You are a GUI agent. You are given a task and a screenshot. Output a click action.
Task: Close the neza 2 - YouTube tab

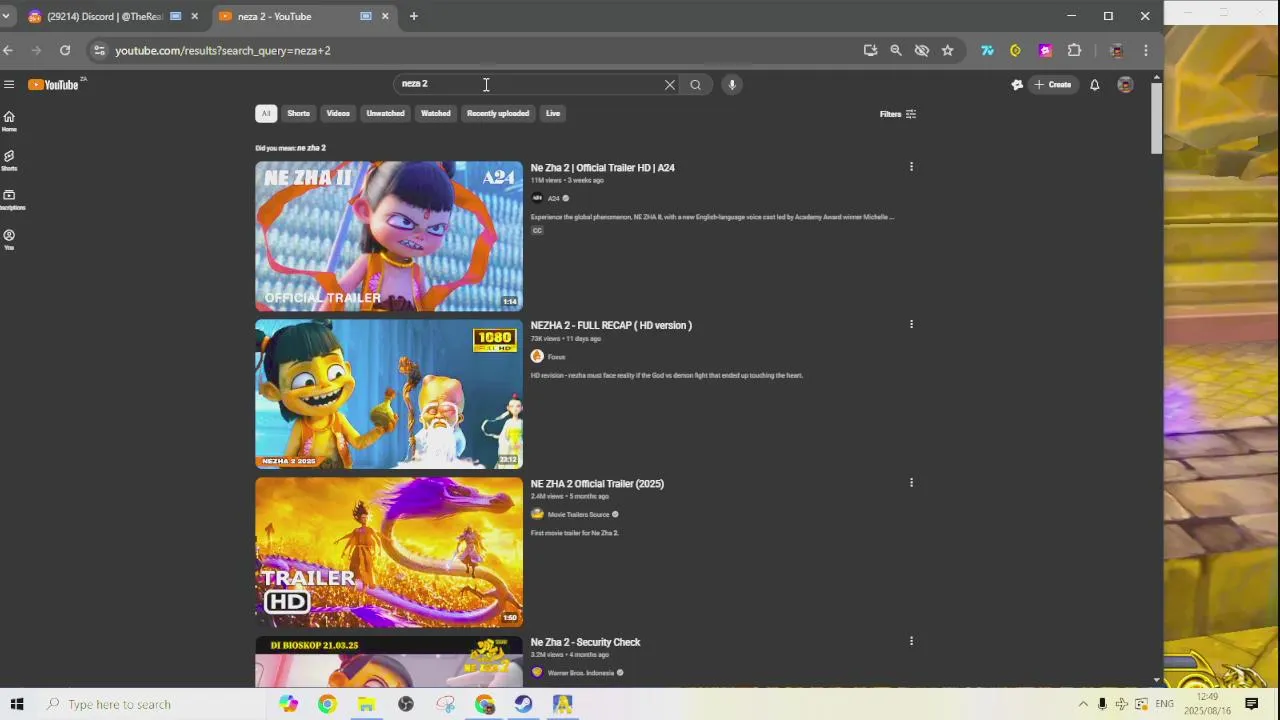pos(385,16)
